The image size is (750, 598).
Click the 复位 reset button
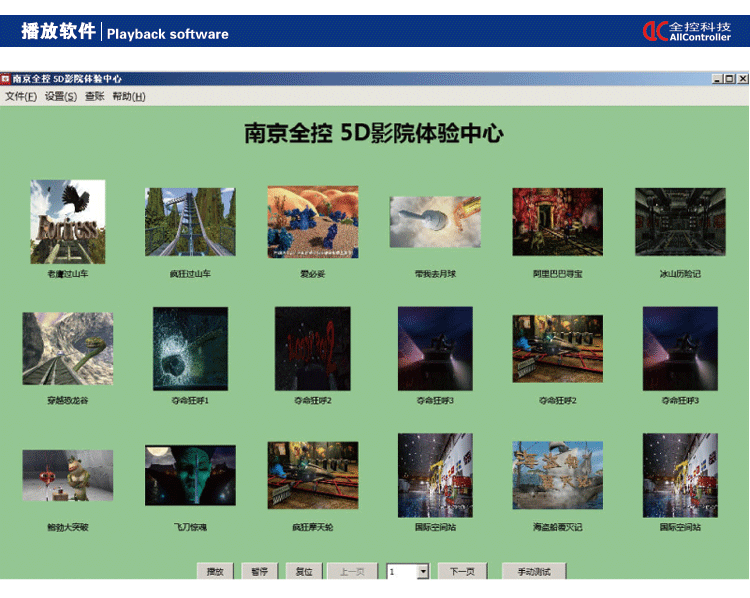[304, 572]
